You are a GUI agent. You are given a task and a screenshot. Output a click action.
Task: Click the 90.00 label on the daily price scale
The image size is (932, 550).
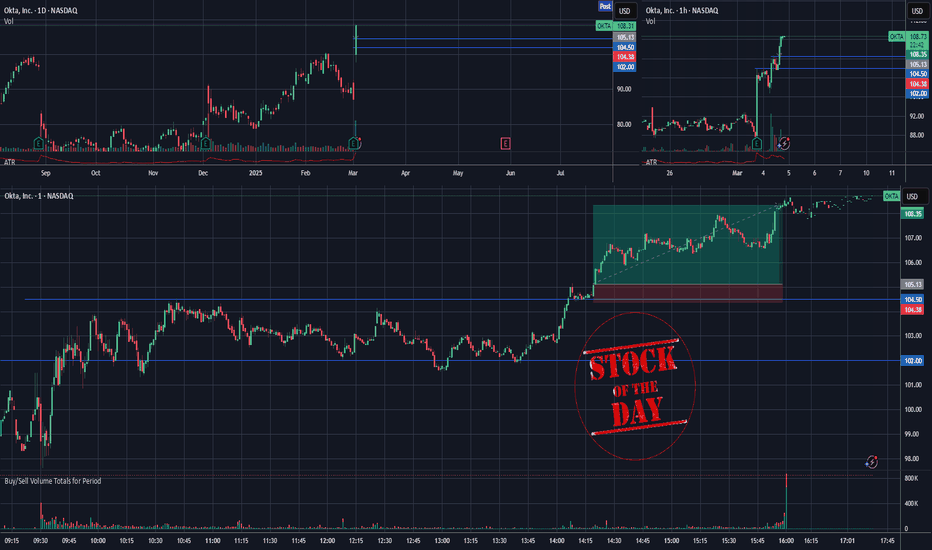624,89
